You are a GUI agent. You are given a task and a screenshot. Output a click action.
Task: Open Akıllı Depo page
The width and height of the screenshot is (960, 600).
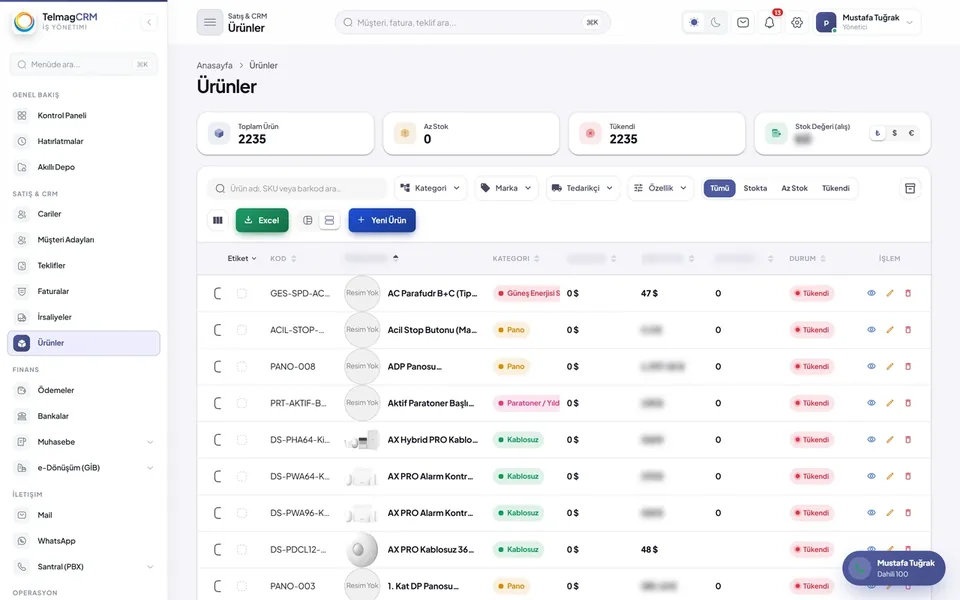click(x=84, y=167)
